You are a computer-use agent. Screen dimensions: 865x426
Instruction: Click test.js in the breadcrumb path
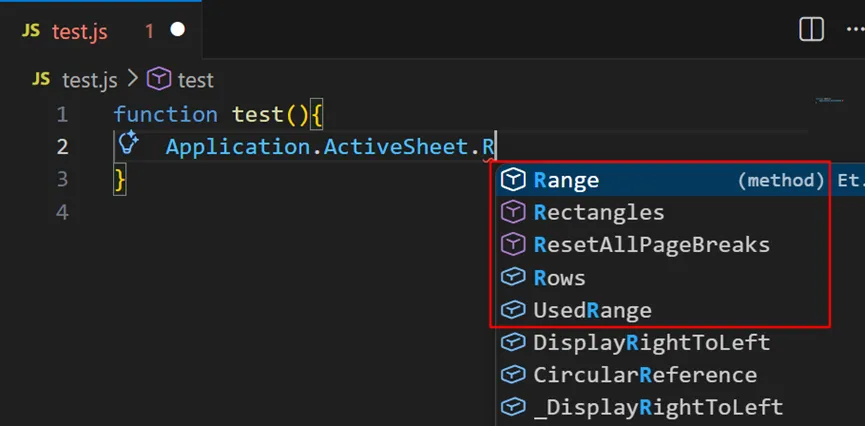point(88,80)
